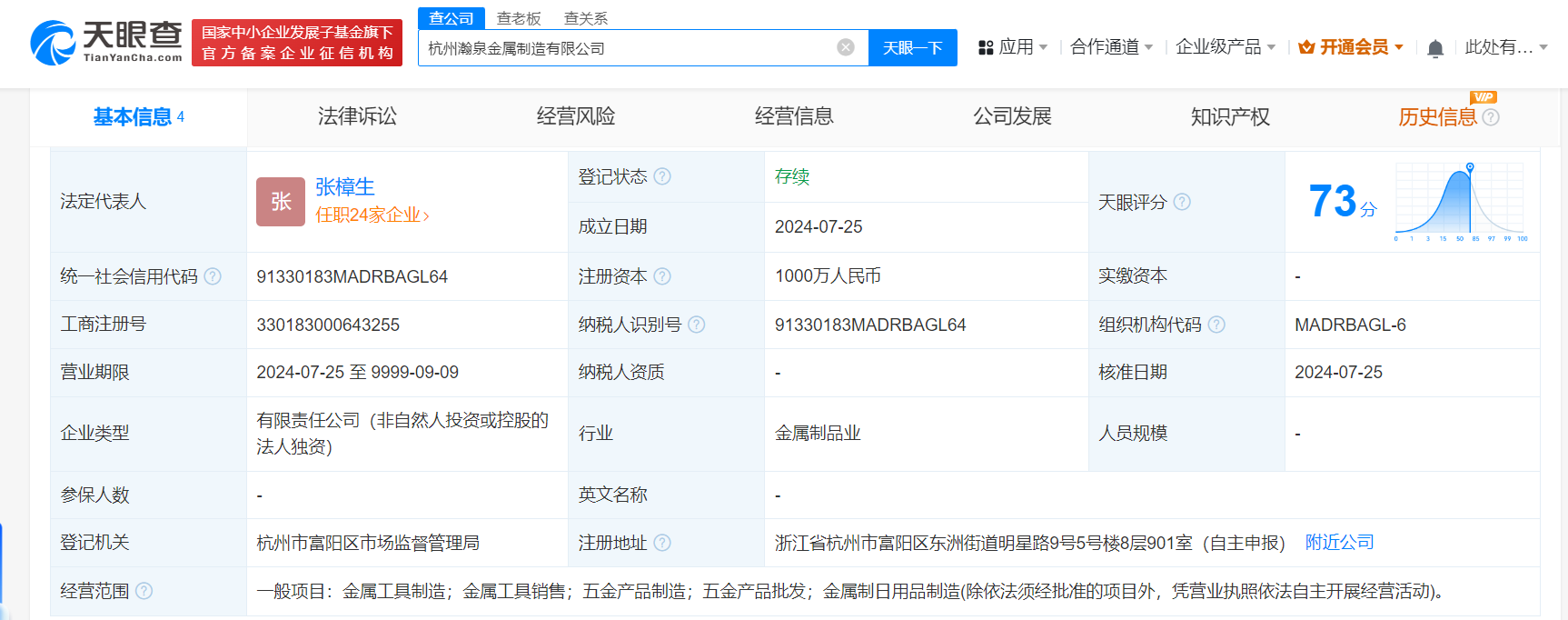
Task: Click help icon next to 登记状态
Action: 662,176
